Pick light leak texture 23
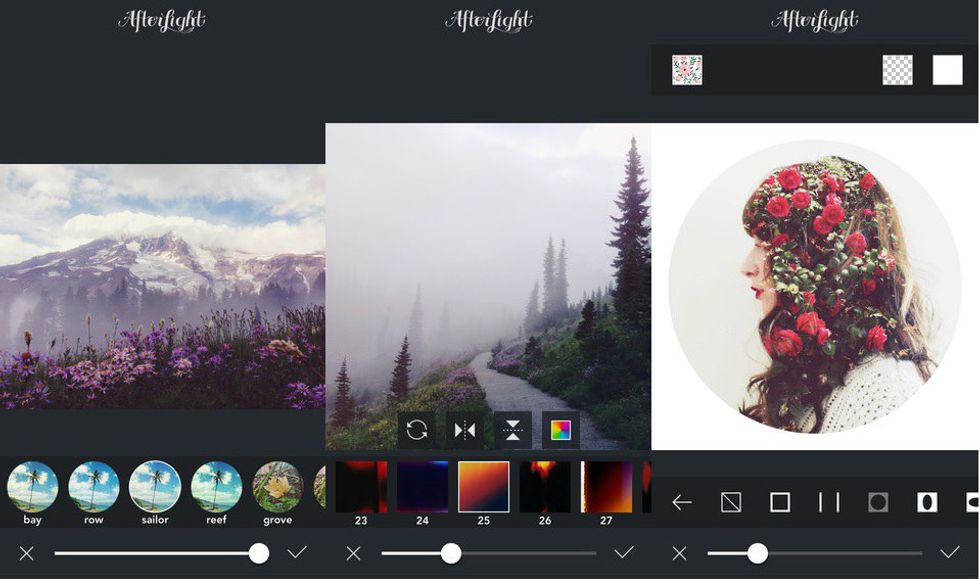Image resolution: width=980 pixels, height=579 pixels. [x=360, y=487]
